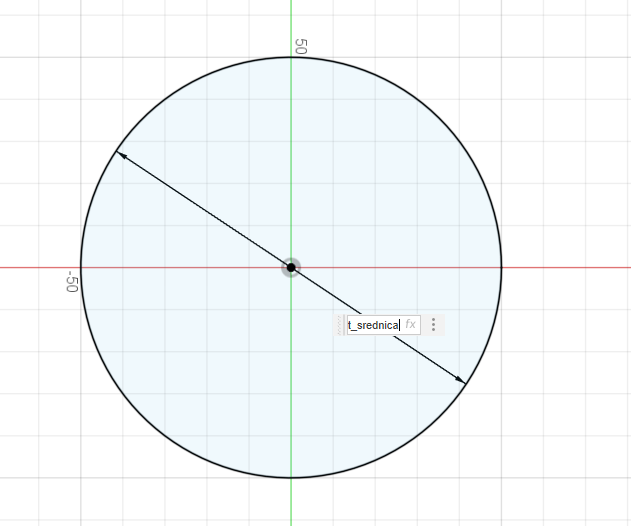Select the rightmost point of the circle edge

click(x=501, y=267)
